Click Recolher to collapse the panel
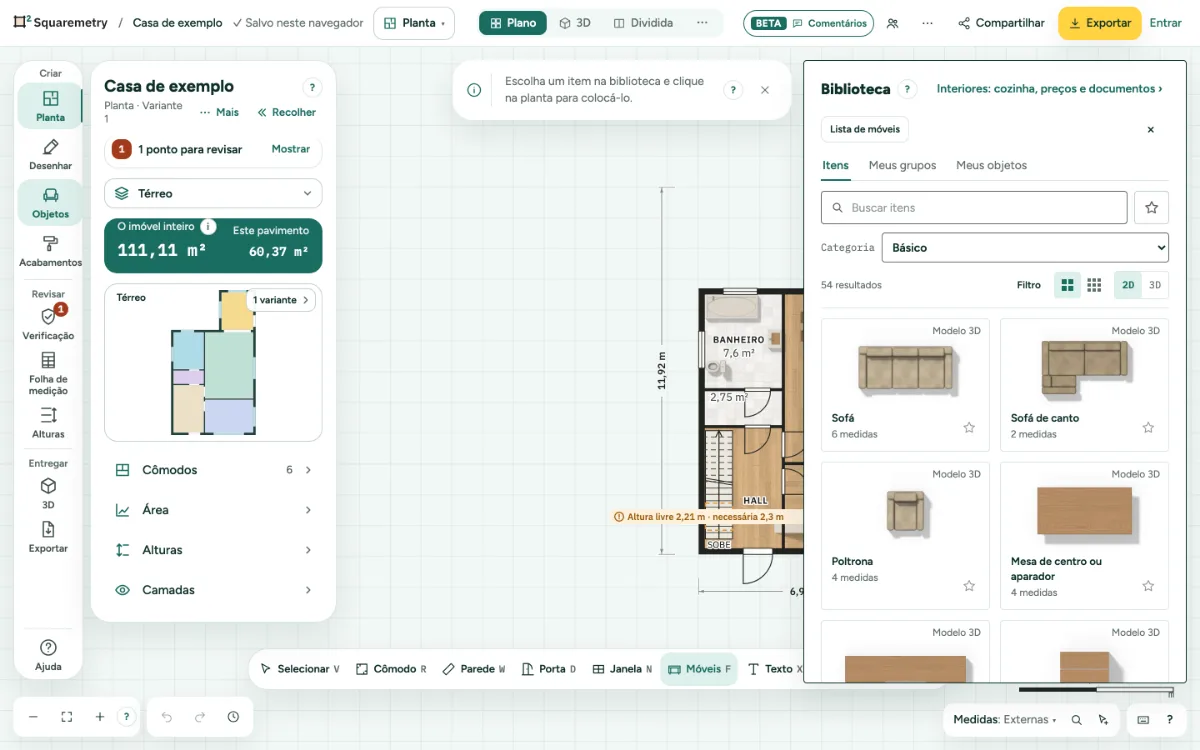The height and width of the screenshot is (750, 1200). click(x=287, y=112)
